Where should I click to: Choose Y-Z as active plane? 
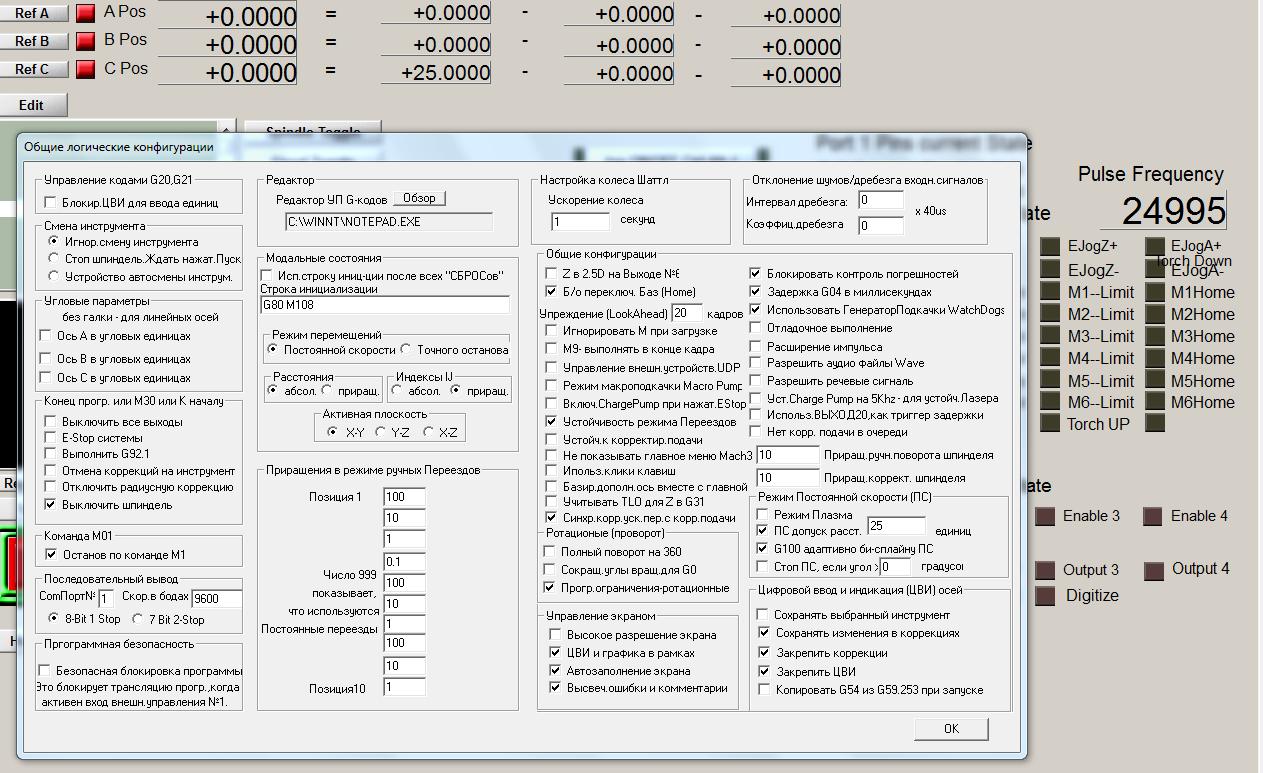380,432
